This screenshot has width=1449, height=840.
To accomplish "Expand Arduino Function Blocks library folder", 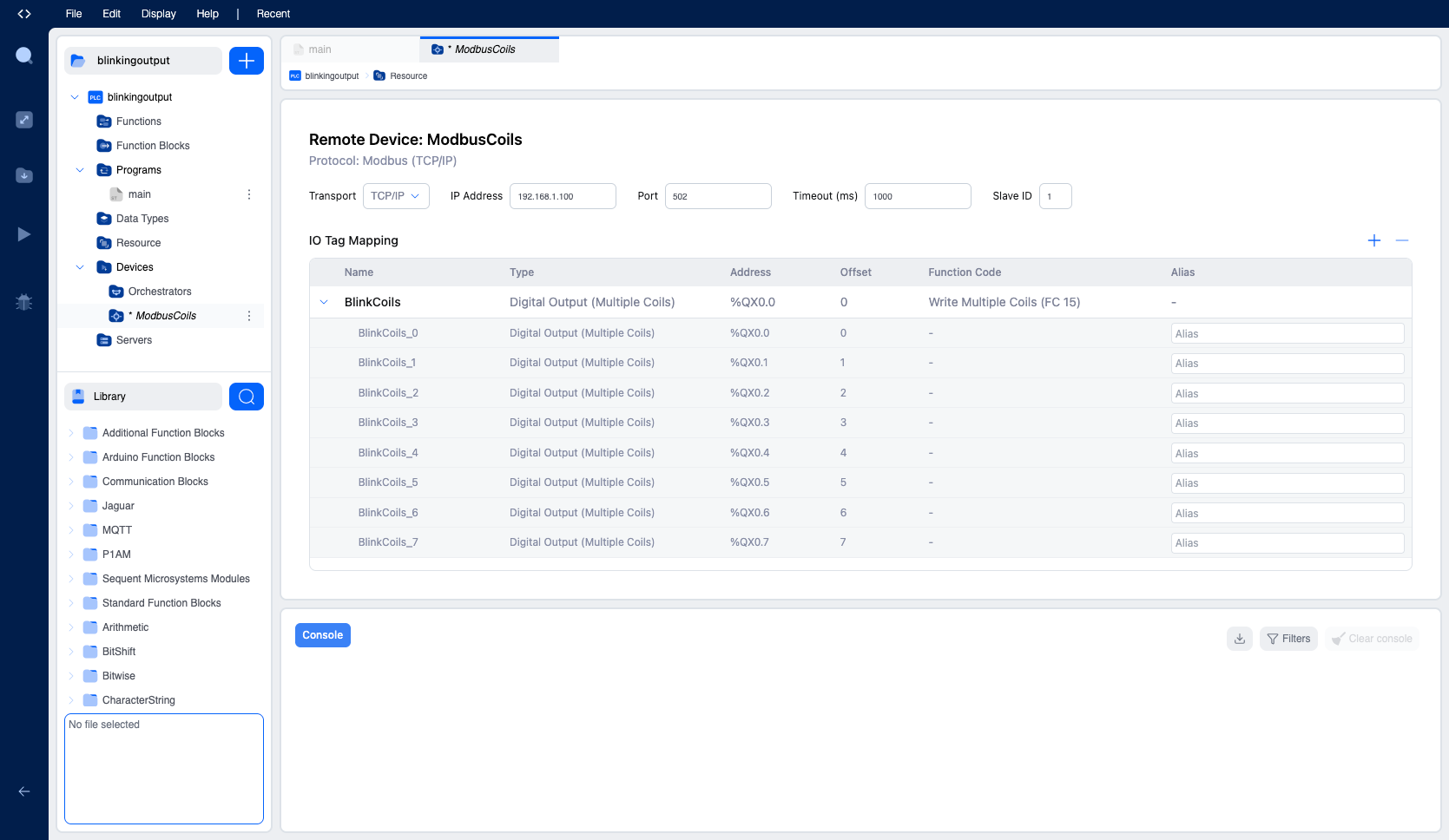I will pos(71,457).
